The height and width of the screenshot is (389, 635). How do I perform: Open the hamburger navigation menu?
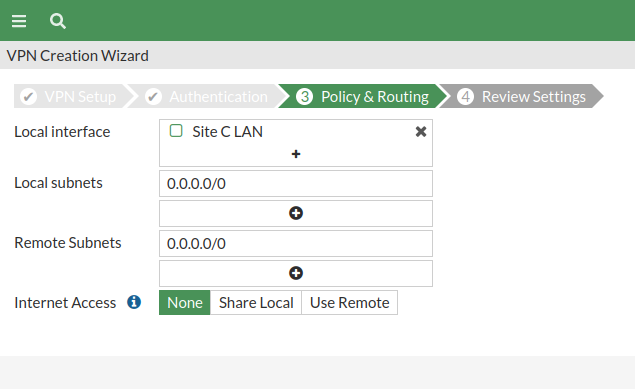coord(19,21)
